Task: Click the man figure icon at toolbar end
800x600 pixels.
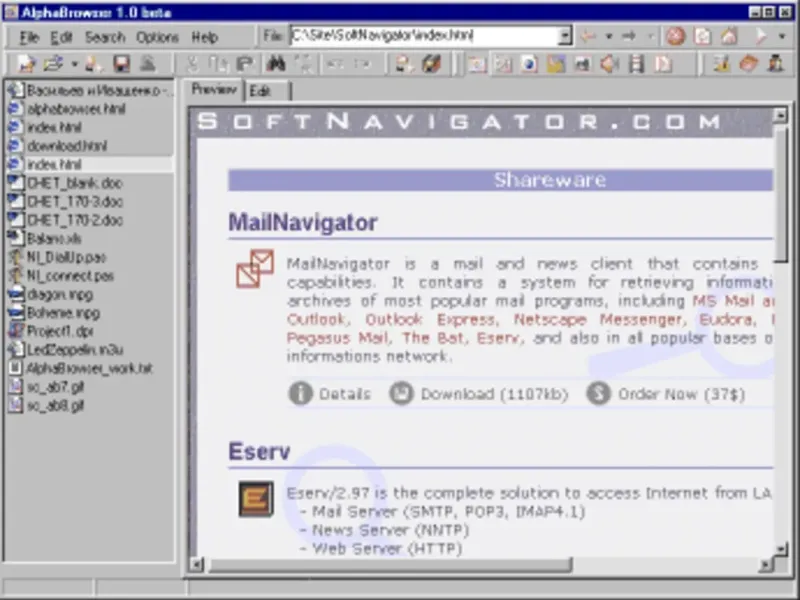Action: click(x=776, y=64)
